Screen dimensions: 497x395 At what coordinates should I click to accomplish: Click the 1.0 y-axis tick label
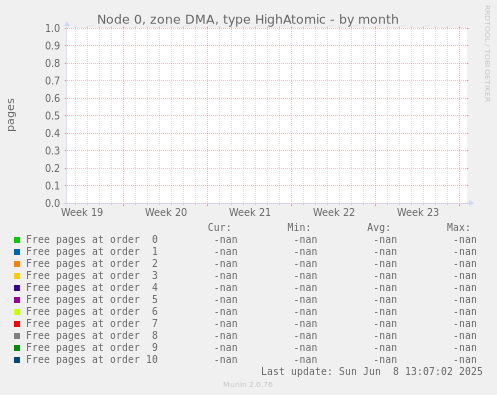[x=53, y=28]
